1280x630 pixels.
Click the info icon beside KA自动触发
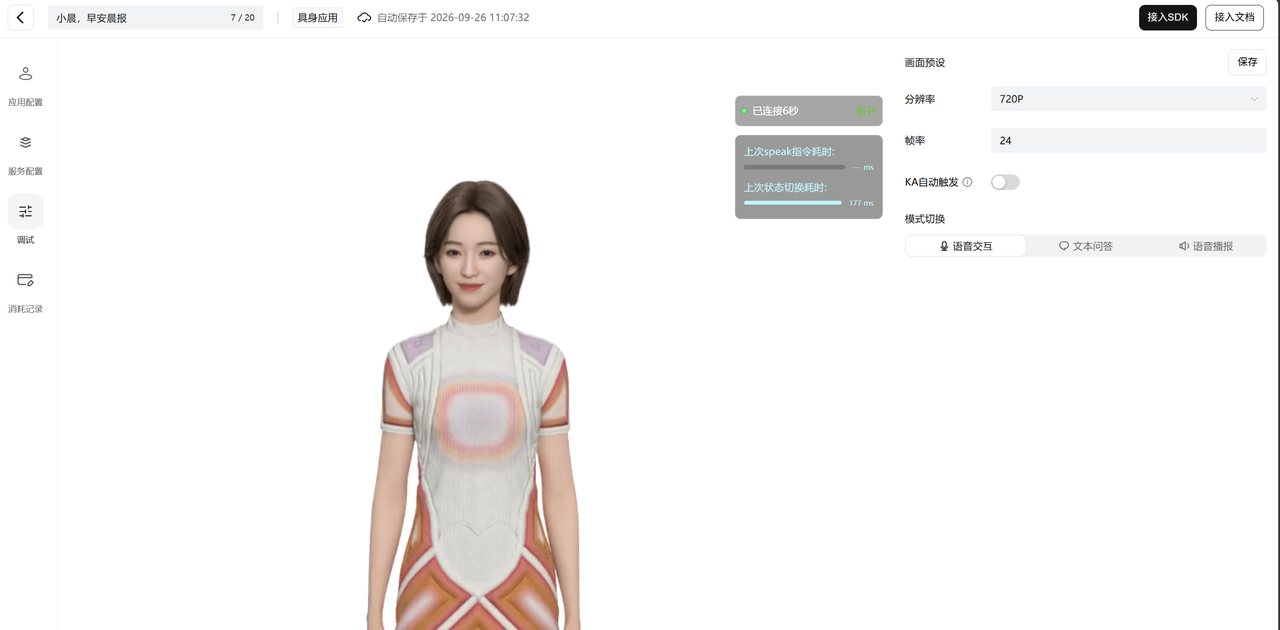pyautogui.click(x=967, y=182)
